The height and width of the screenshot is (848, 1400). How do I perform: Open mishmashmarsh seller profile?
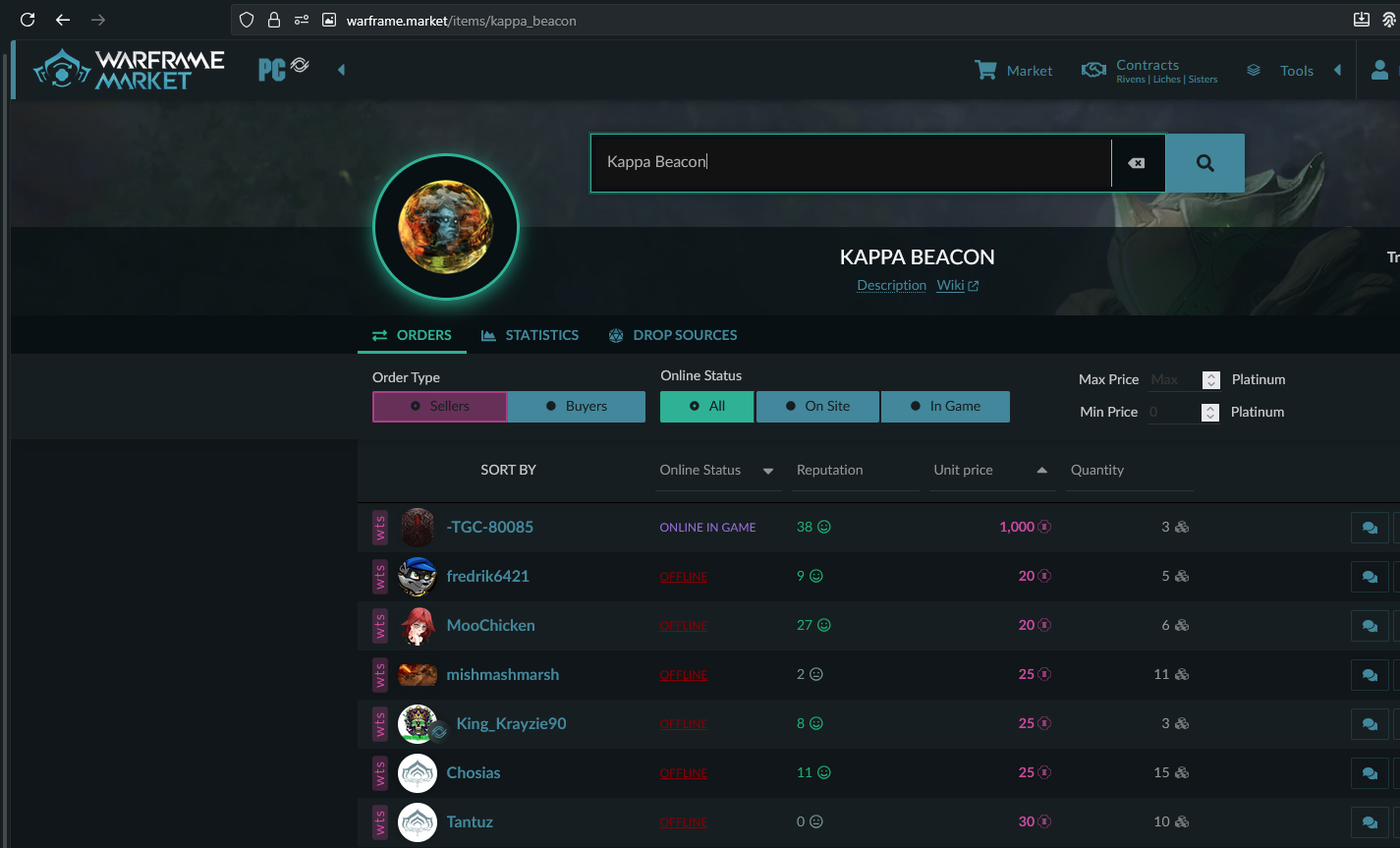tap(503, 674)
